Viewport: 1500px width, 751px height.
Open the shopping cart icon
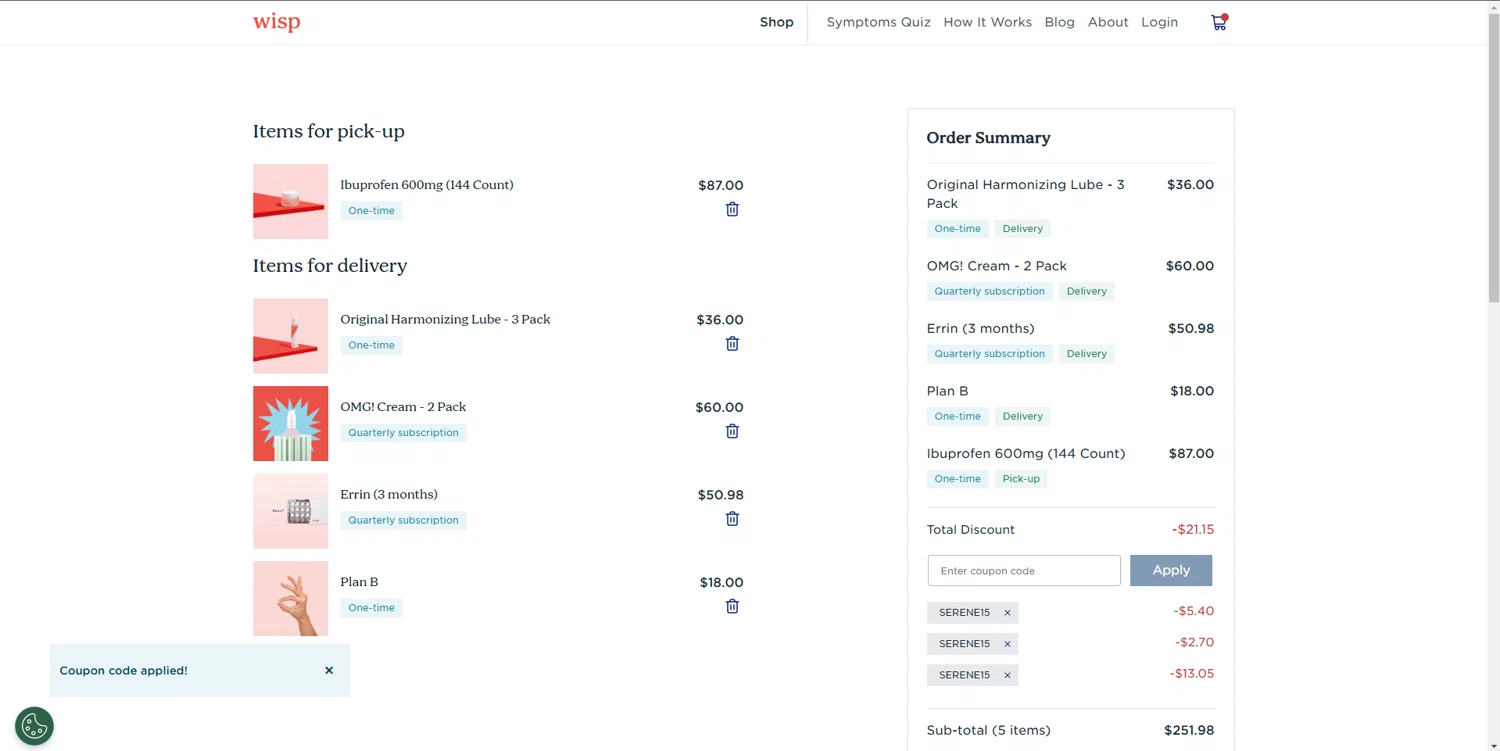(1219, 22)
